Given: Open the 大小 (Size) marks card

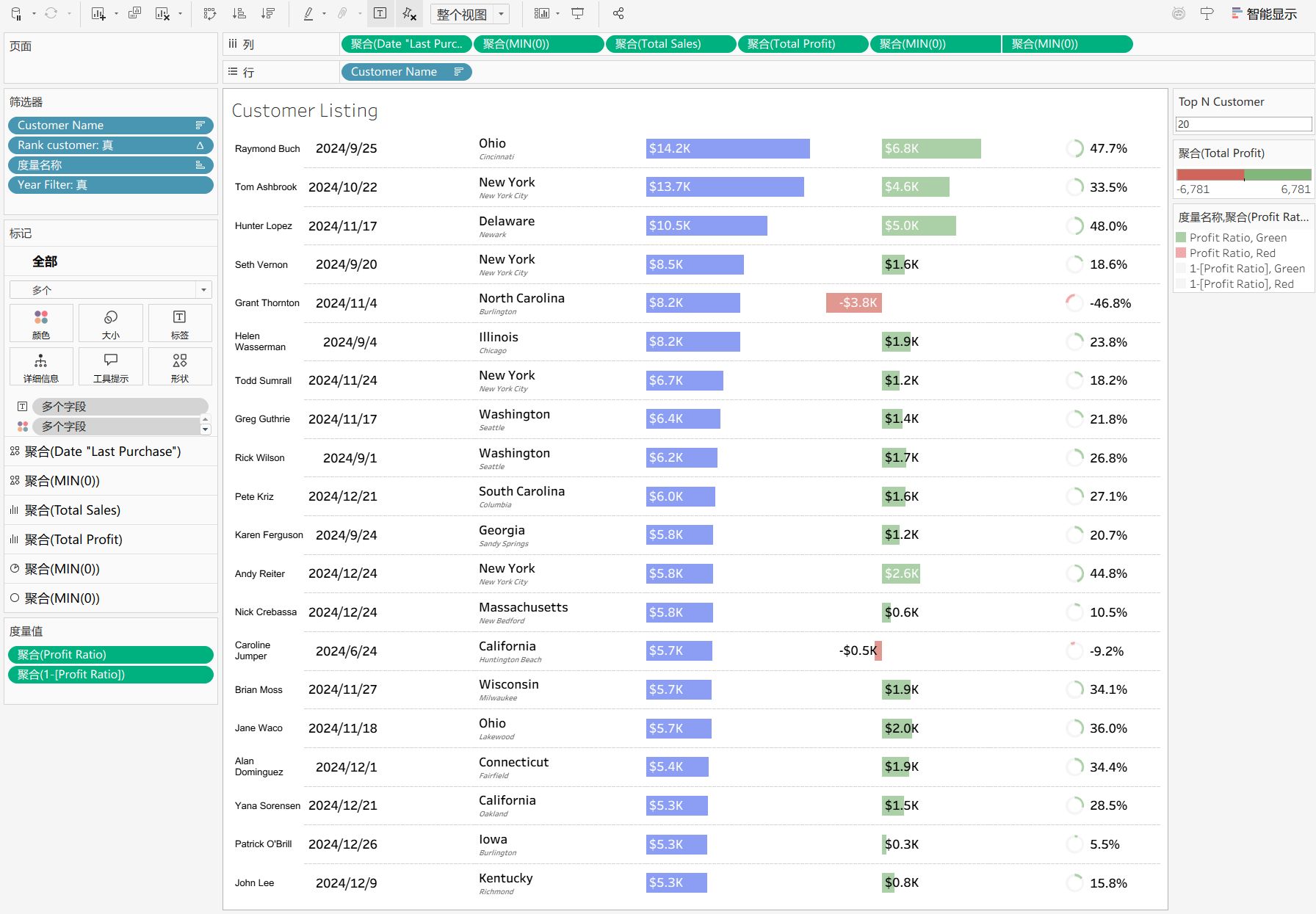Looking at the screenshot, I should (110, 322).
